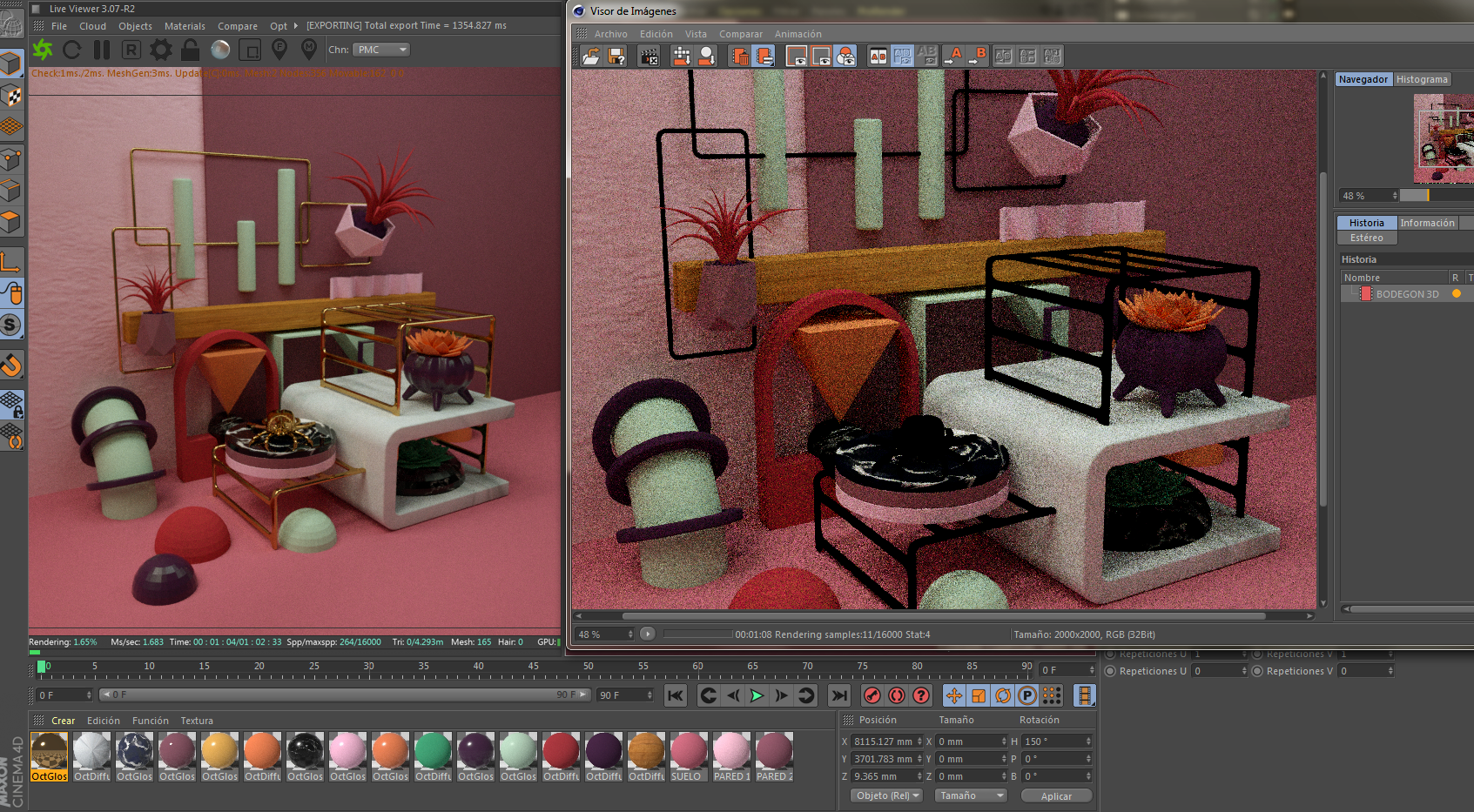Click the save-as floppy disk icon
1474x812 pixels.
coord(616,57)
